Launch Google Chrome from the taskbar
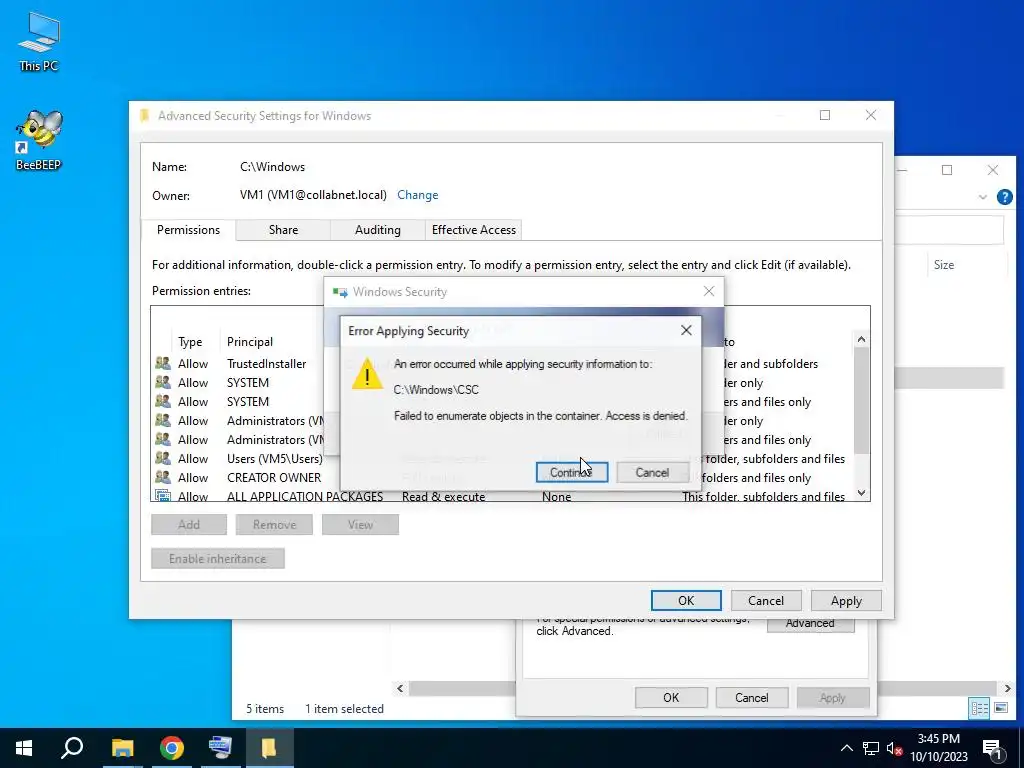Image resolution: width=1024 pixels, height=768 pixels. [172, 748]
